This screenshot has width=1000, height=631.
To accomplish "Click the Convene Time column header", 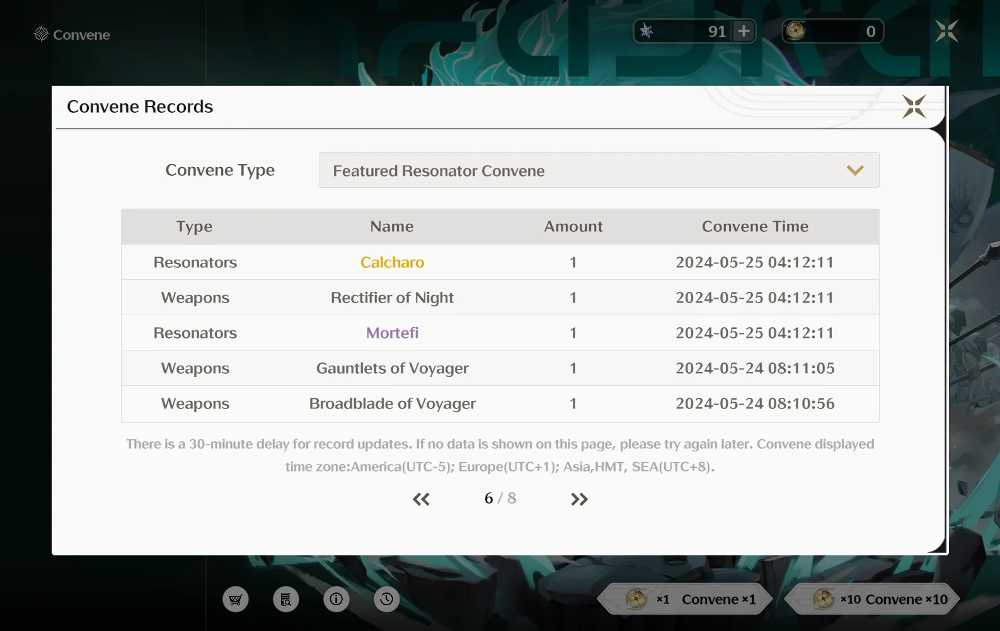I will (755, 226).
